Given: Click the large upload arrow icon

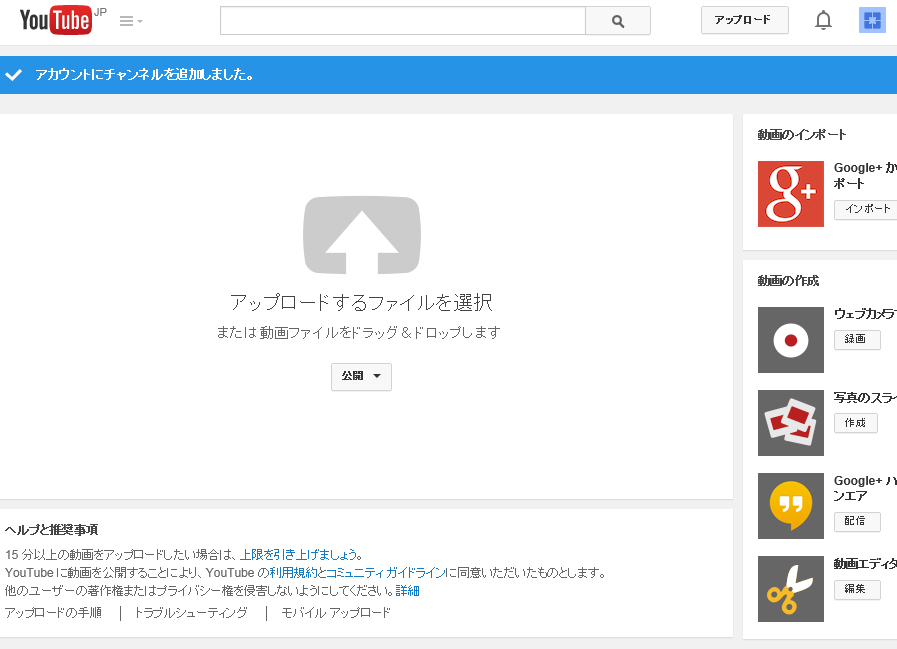Looking at the screenshot, I should [362, 235].
